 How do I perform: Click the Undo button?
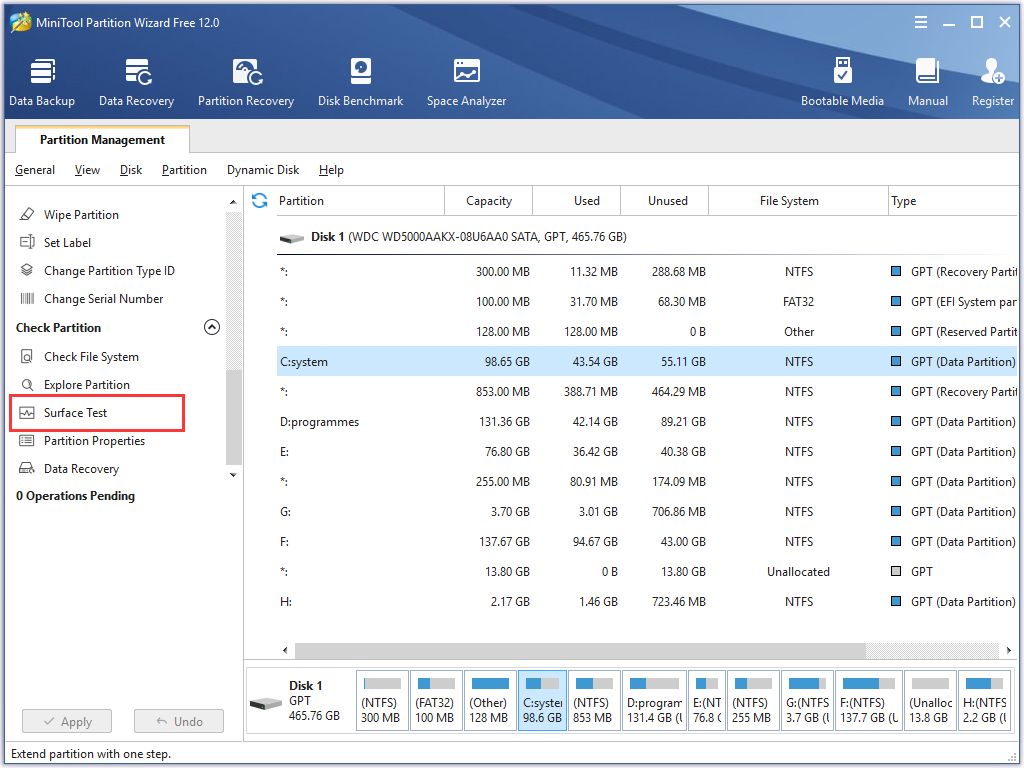point(179,722)
